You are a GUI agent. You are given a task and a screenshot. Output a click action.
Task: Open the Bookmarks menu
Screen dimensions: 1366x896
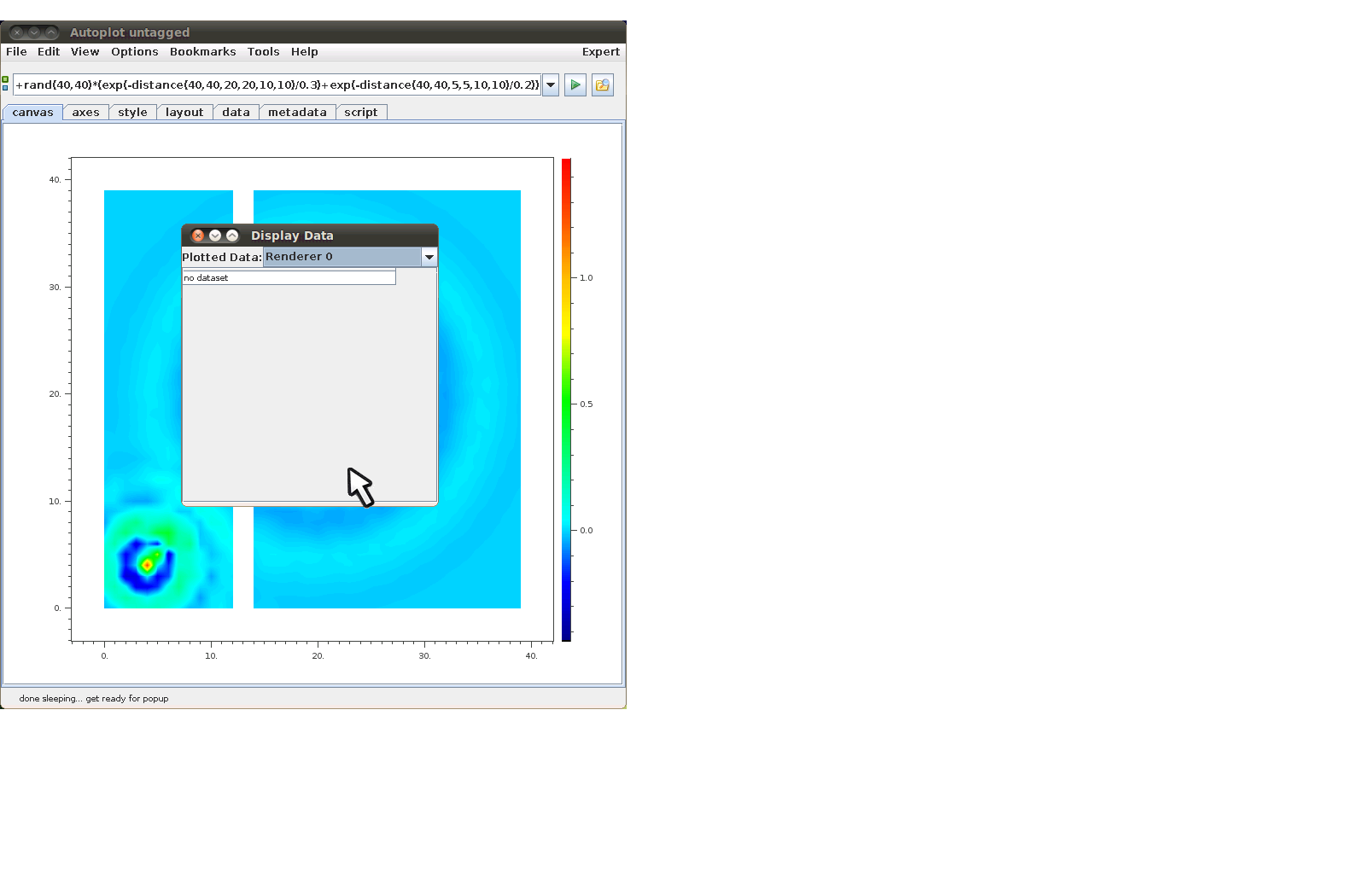pyautogui.click(x=202, y=52)
